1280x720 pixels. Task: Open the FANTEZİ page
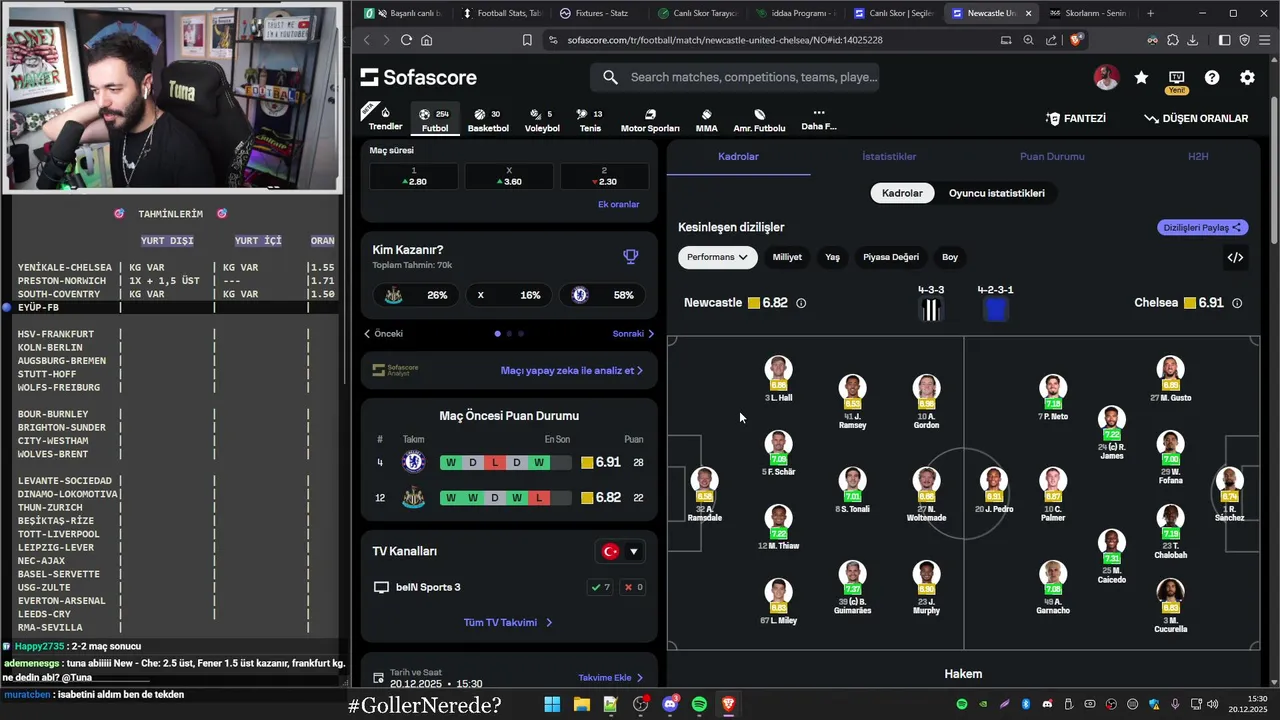point(1076,118)
